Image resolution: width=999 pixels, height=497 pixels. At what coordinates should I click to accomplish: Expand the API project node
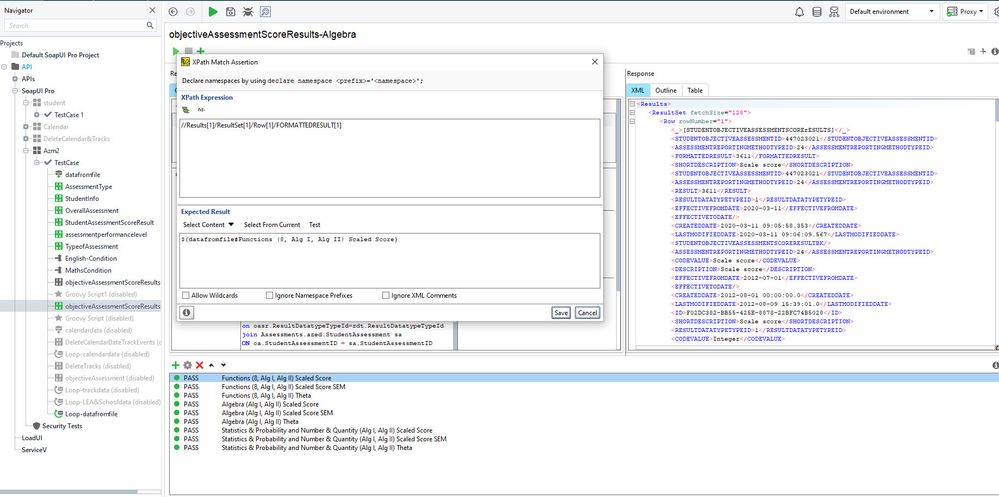5,67
